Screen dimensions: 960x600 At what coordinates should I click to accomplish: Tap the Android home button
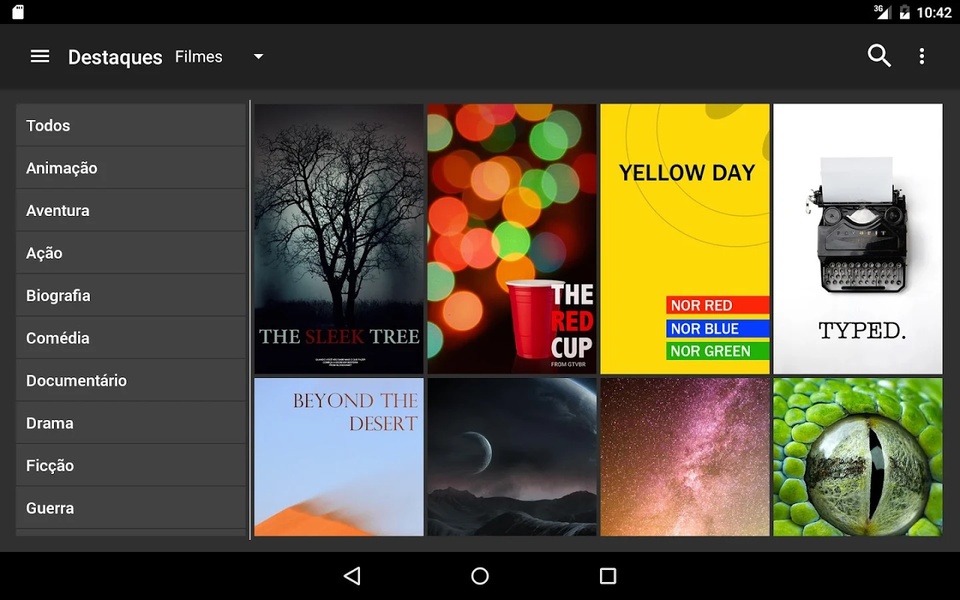pyautogui.click(x=480, y=576)
